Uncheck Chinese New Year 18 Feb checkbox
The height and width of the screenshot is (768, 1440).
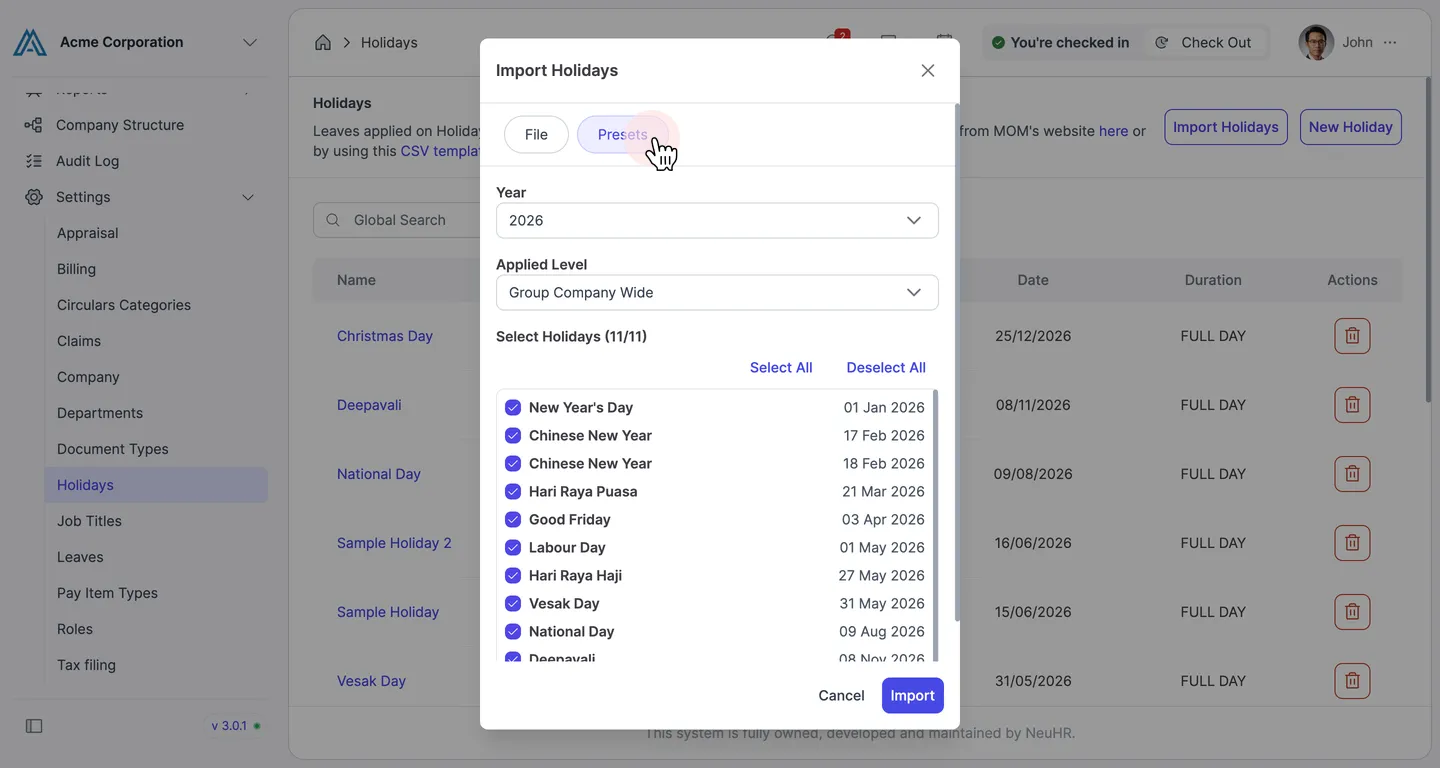point(513,463)
